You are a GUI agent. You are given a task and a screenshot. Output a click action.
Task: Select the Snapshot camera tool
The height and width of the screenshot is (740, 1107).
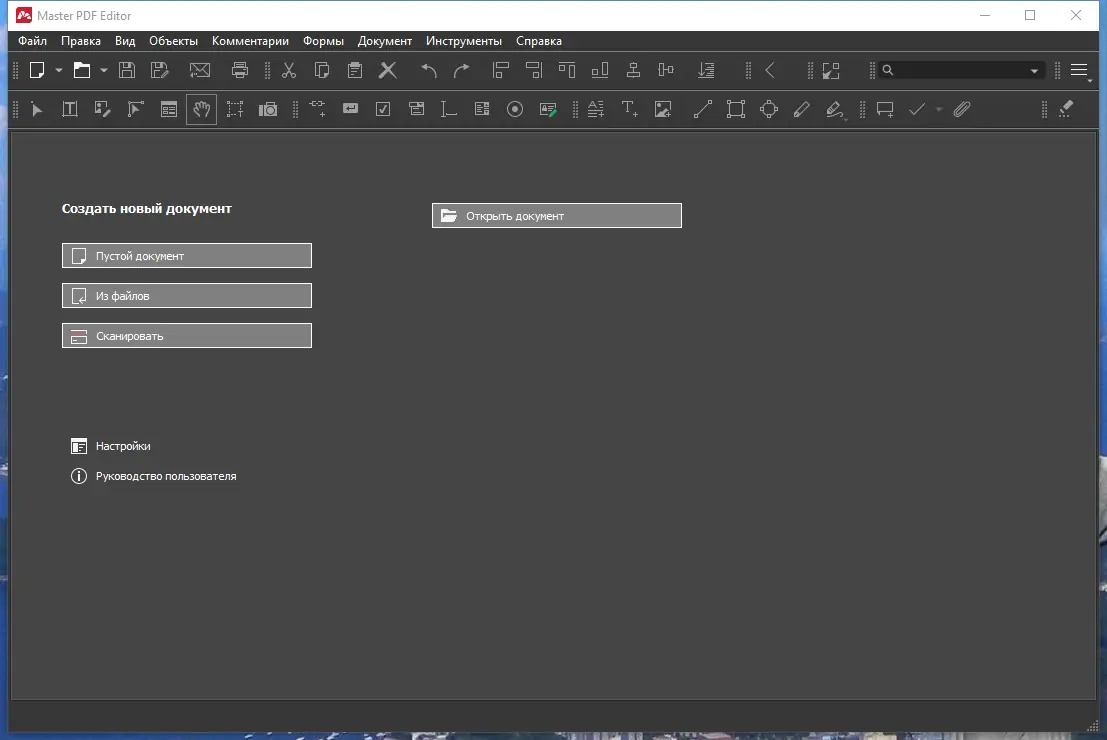(x=267, y=109)
